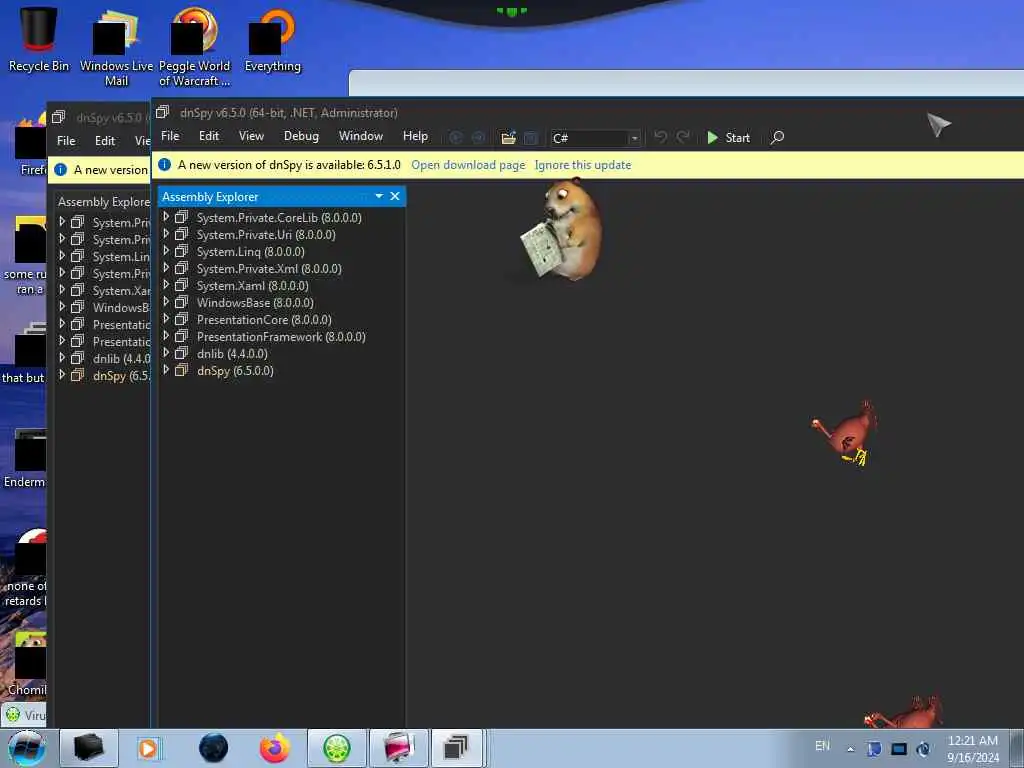The height and width of the screenshot is (768, 1024).
Task: Open Everything desktop icon
Action: point(272,40)
